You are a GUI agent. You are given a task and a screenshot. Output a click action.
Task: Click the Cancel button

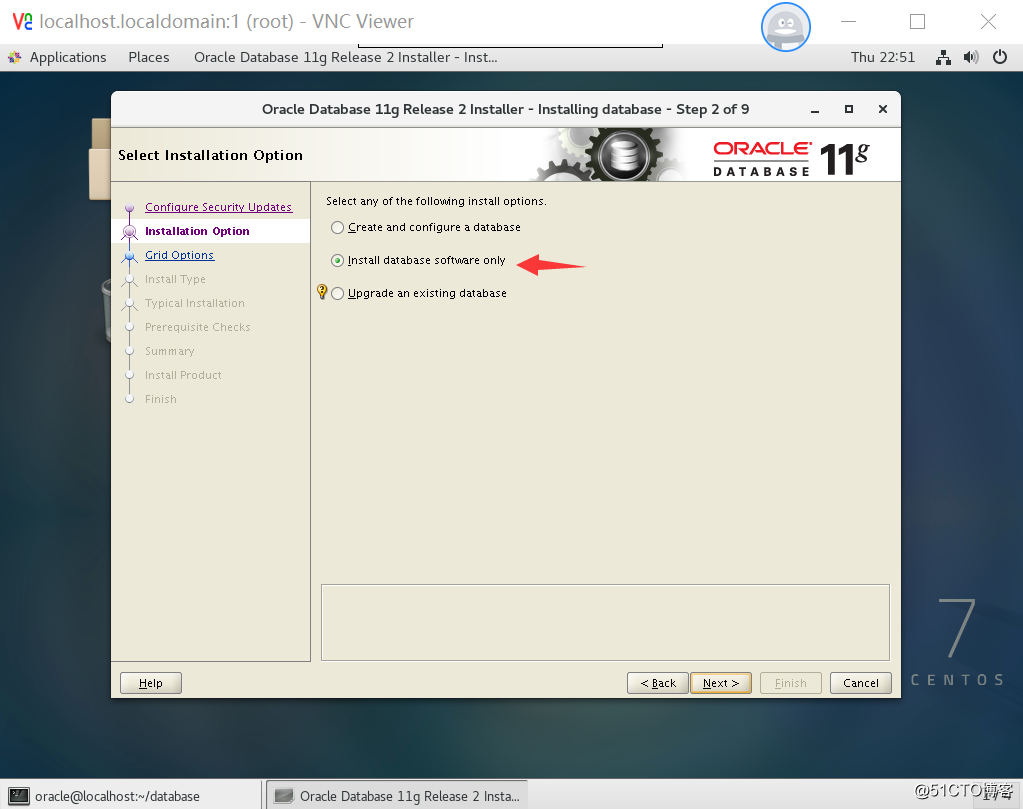(x=861, y=683)
